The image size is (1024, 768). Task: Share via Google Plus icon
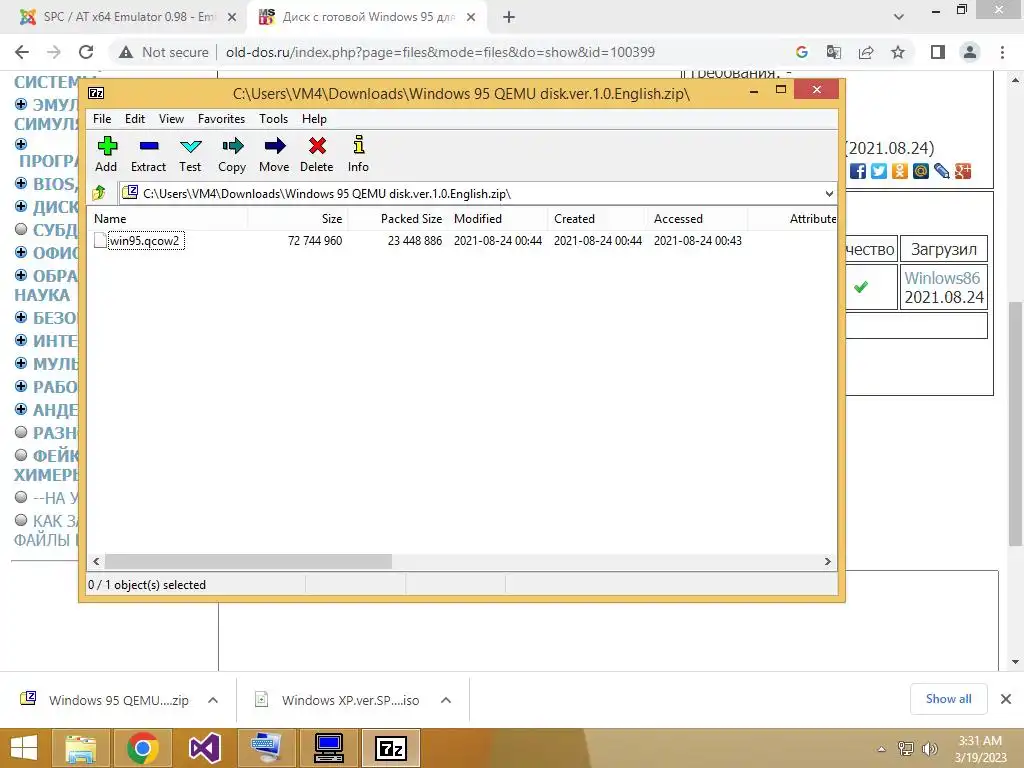coord(963,171)
